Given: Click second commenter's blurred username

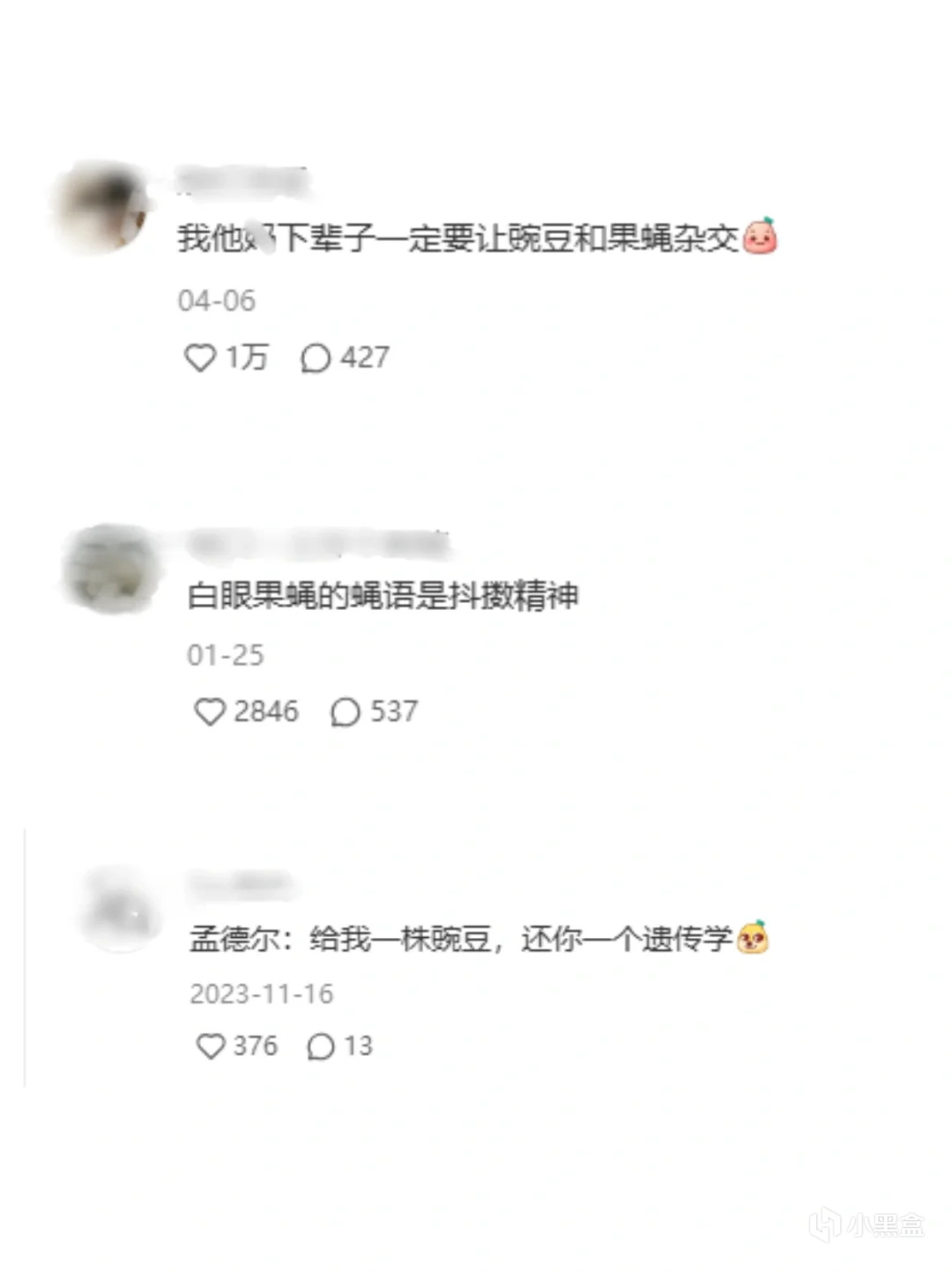Looking at the screenshot, I should tap(318, 544).
